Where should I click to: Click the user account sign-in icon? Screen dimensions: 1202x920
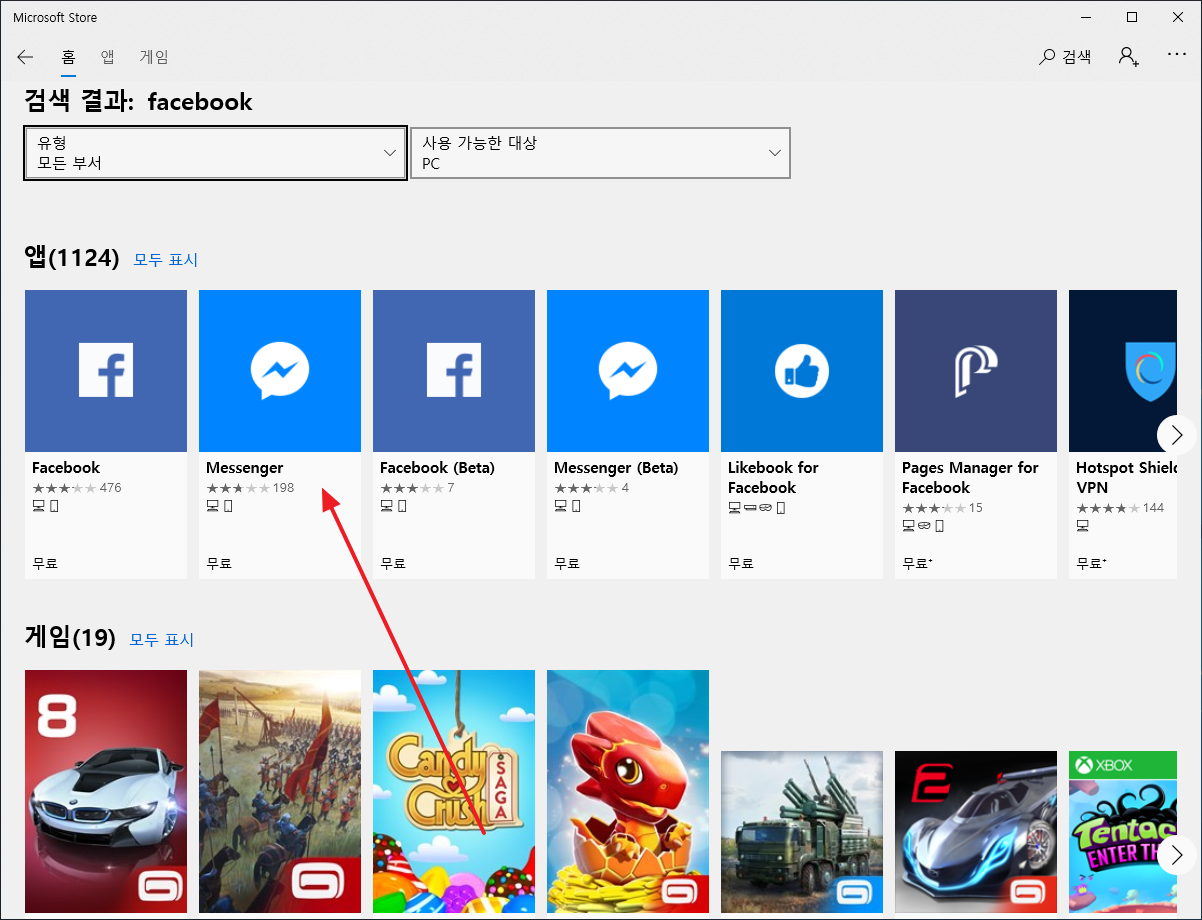tap(1129, 57)
